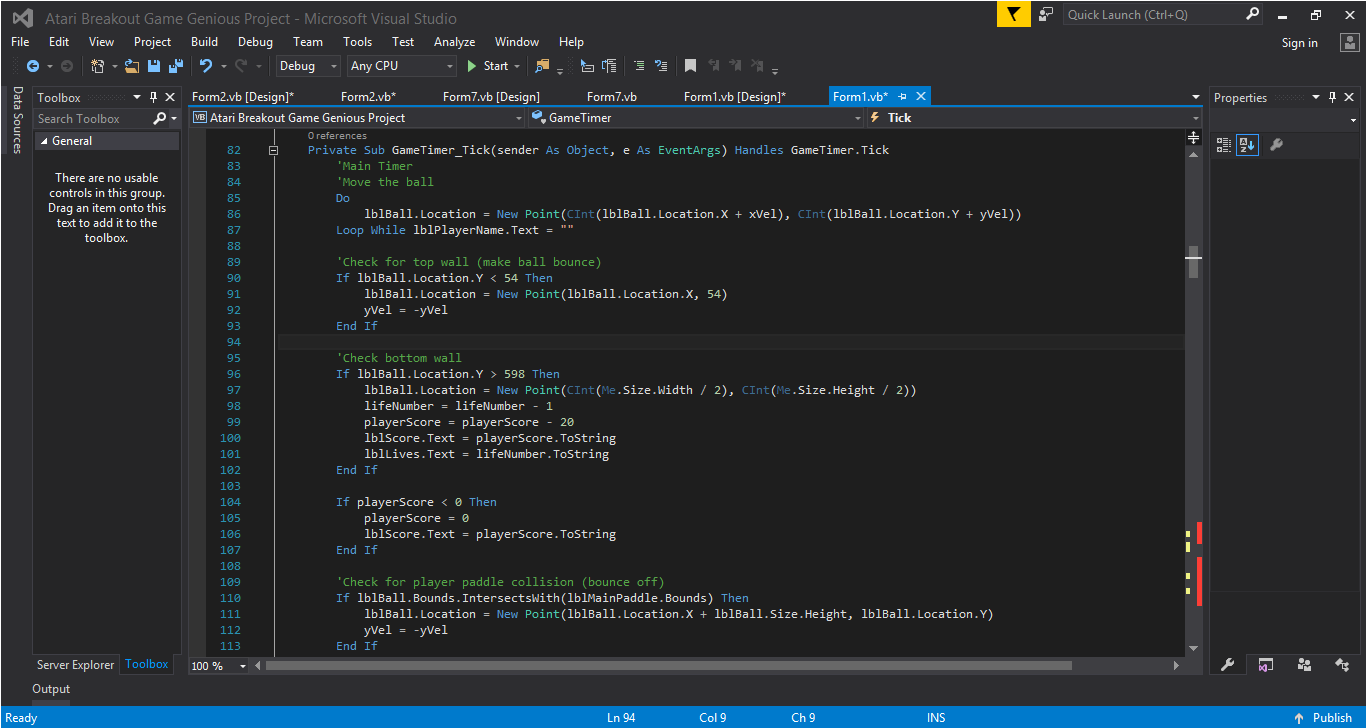Close the Form1.vb* tab
This screenshot has height=728, width=1366.
click(x=921, y=96)
